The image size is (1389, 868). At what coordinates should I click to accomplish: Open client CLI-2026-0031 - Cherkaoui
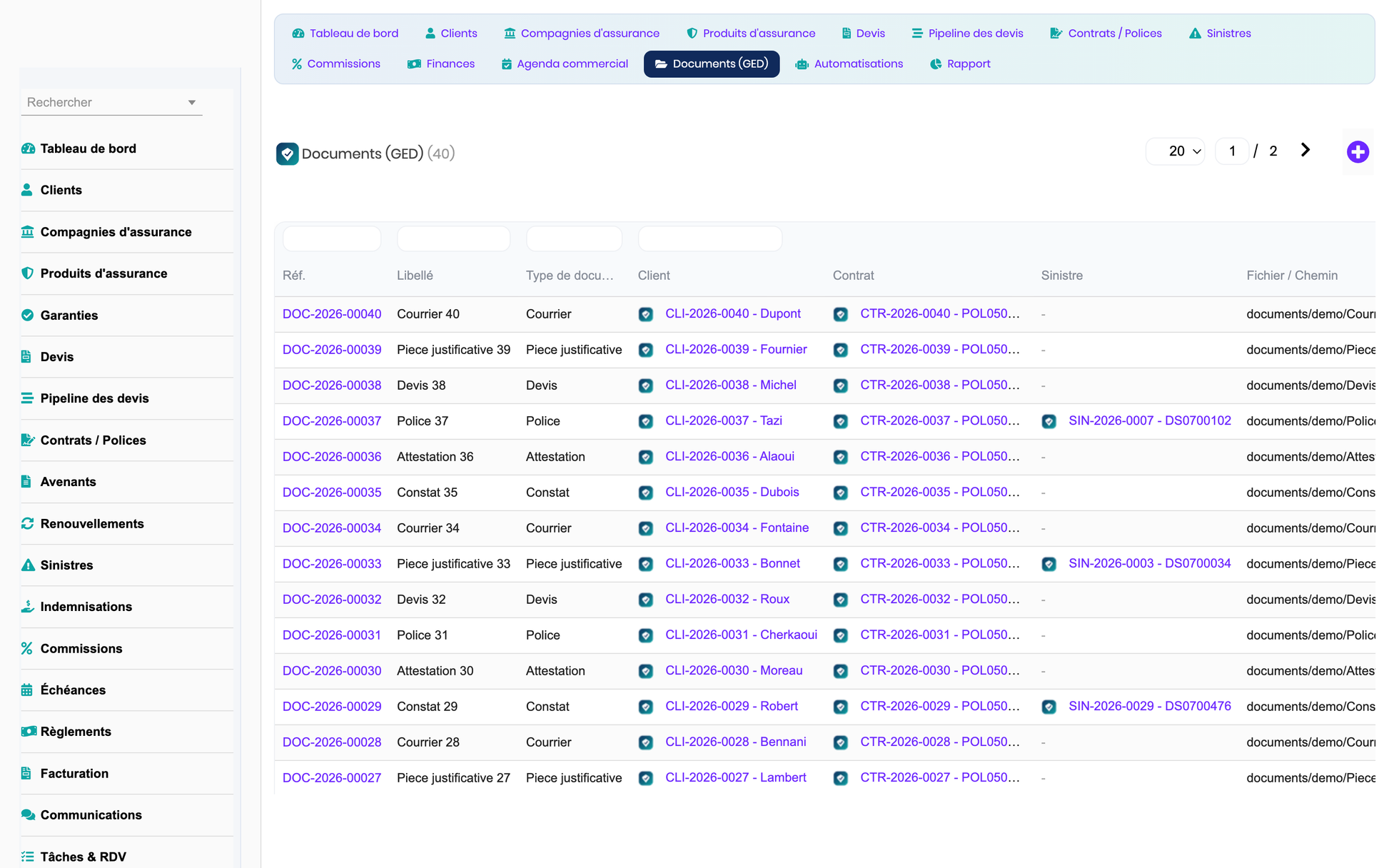point(741,635)
